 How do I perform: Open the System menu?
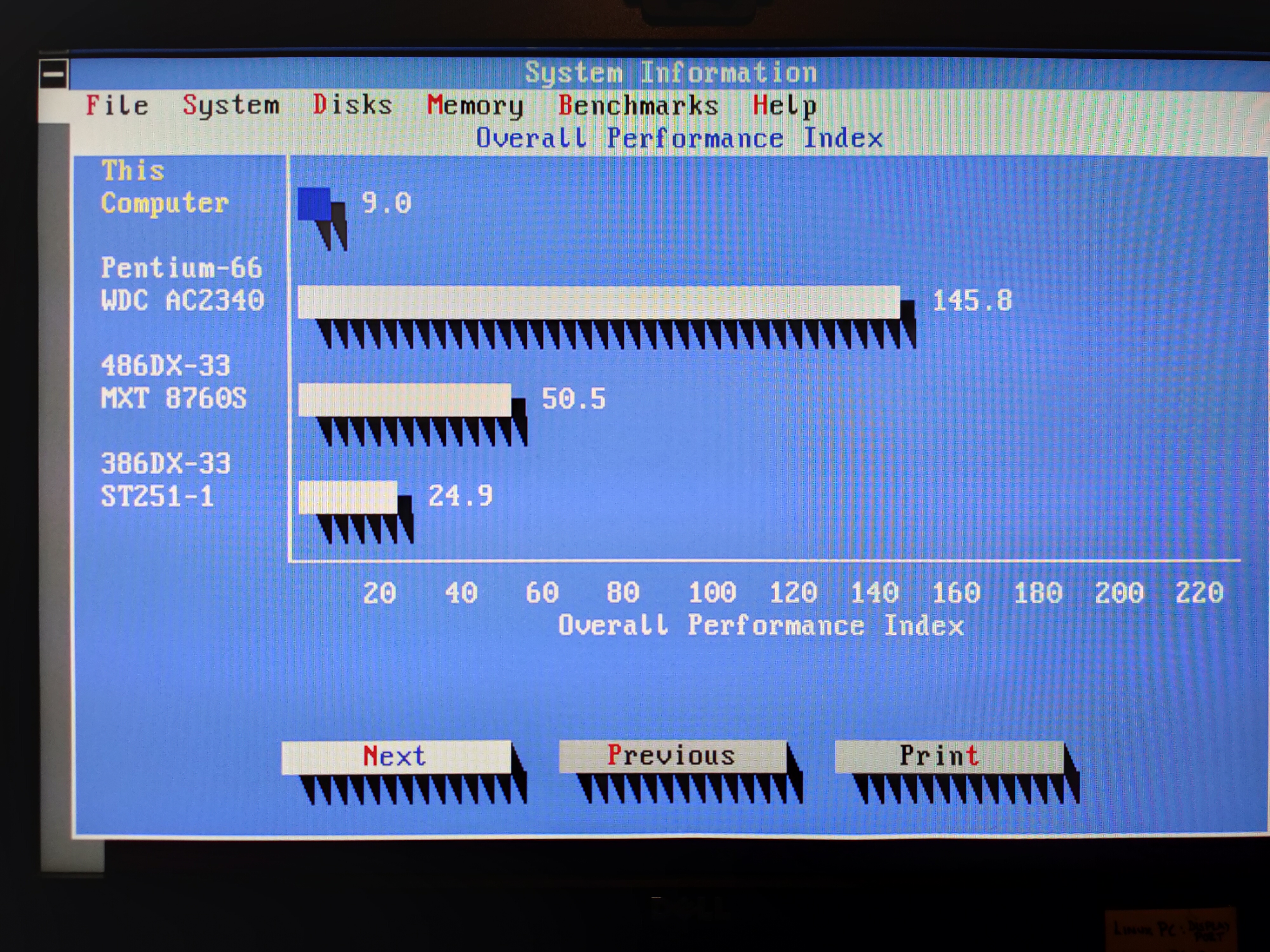coord(231,106)
